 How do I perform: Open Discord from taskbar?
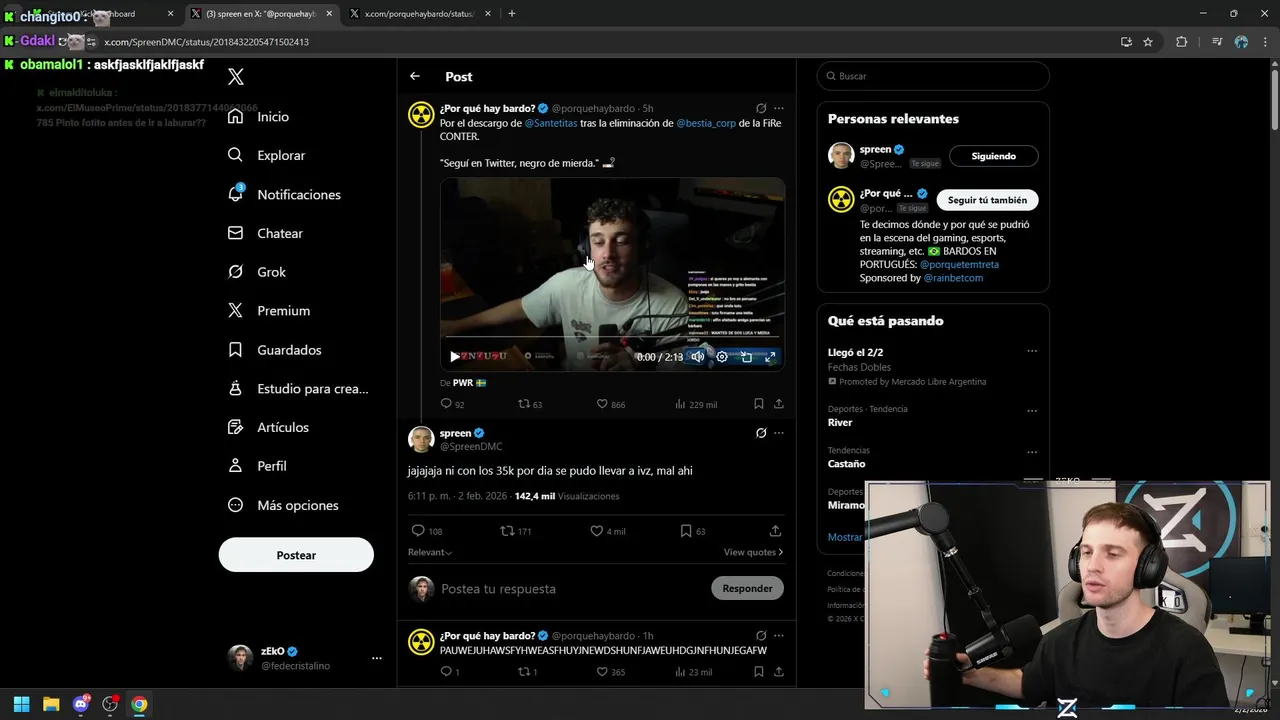[x=81, y=704]
